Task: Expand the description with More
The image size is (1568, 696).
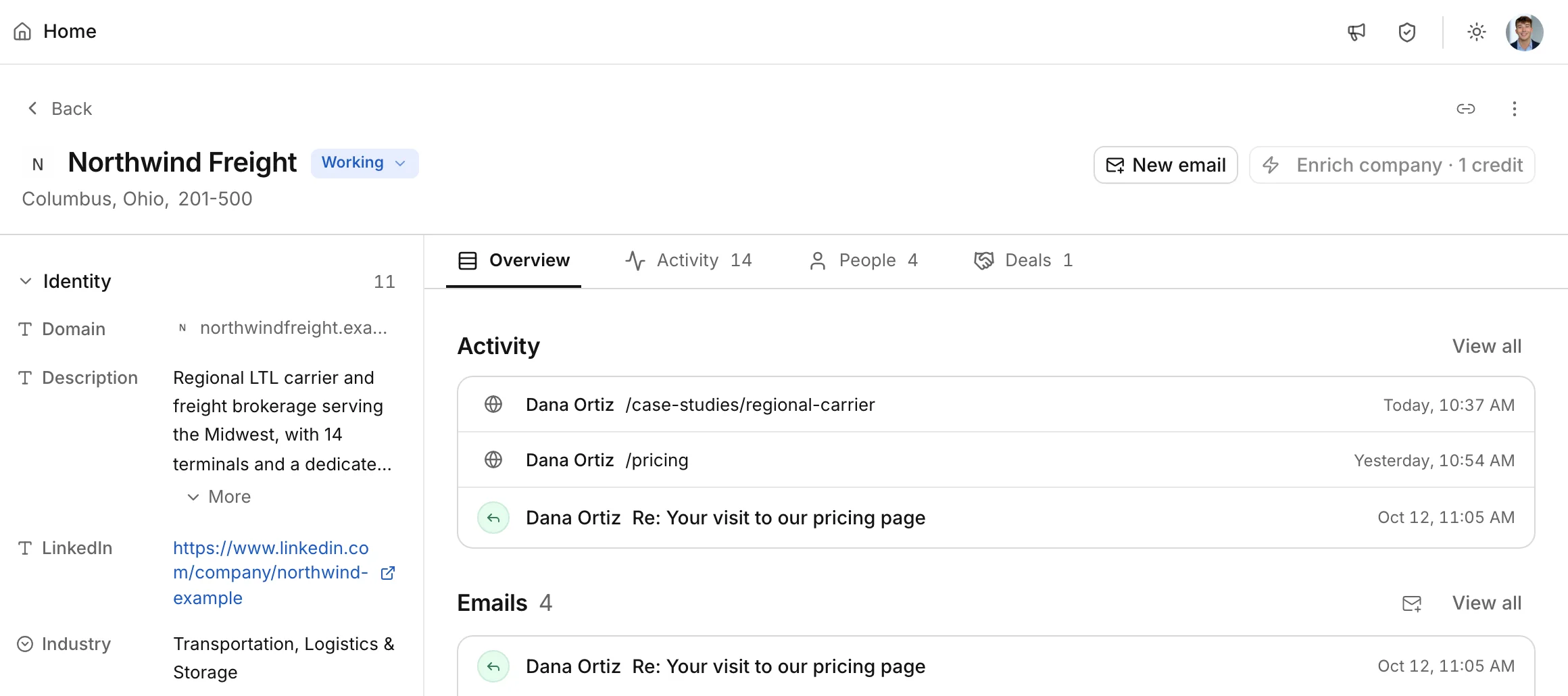Action: click(x=219, y=497)
